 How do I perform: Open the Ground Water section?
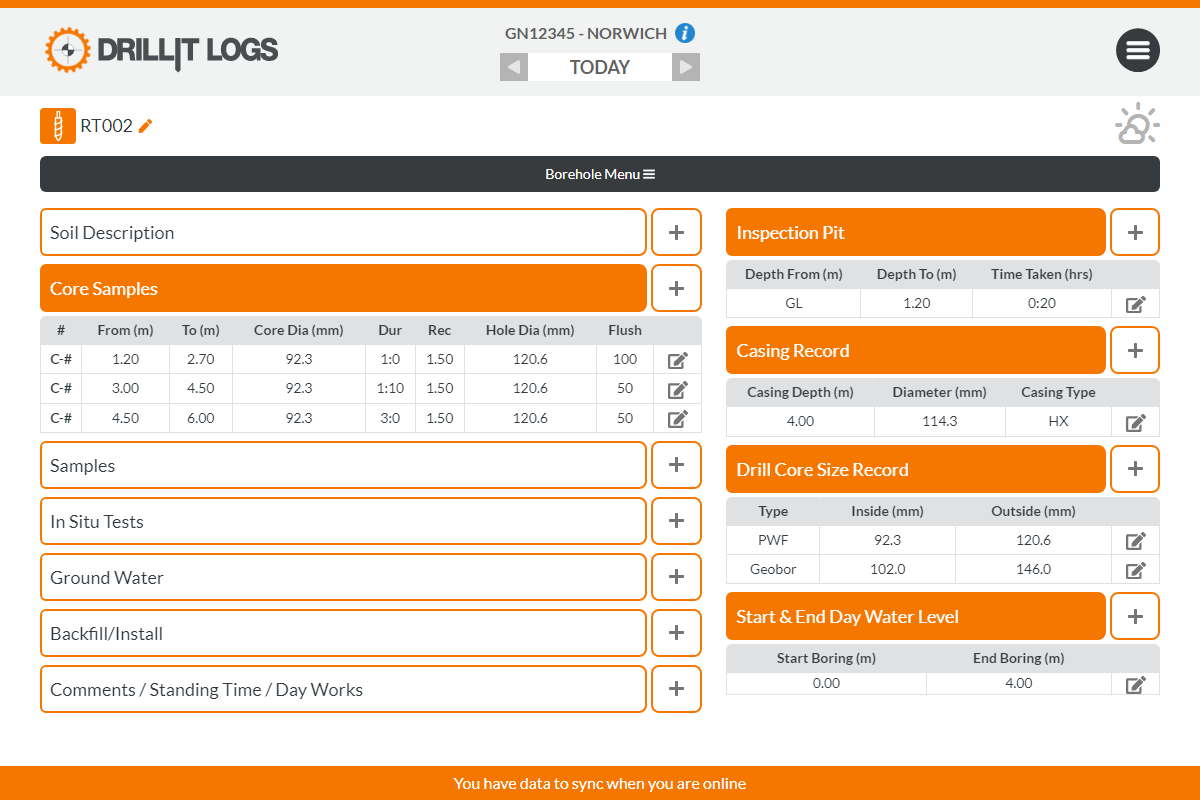(x=343, y=577)
